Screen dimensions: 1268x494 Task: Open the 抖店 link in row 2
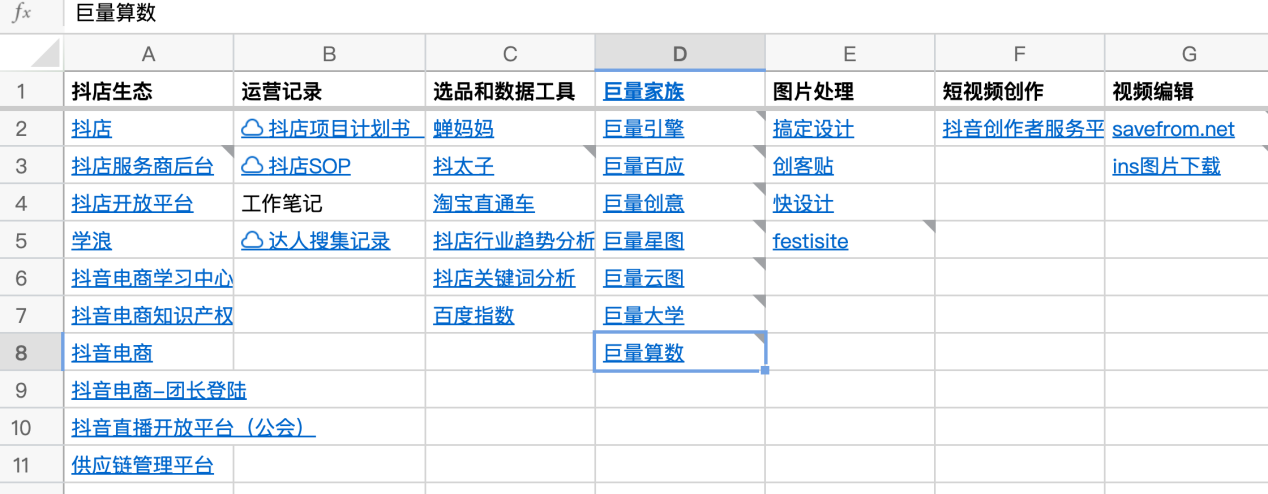tap(91, 129)
